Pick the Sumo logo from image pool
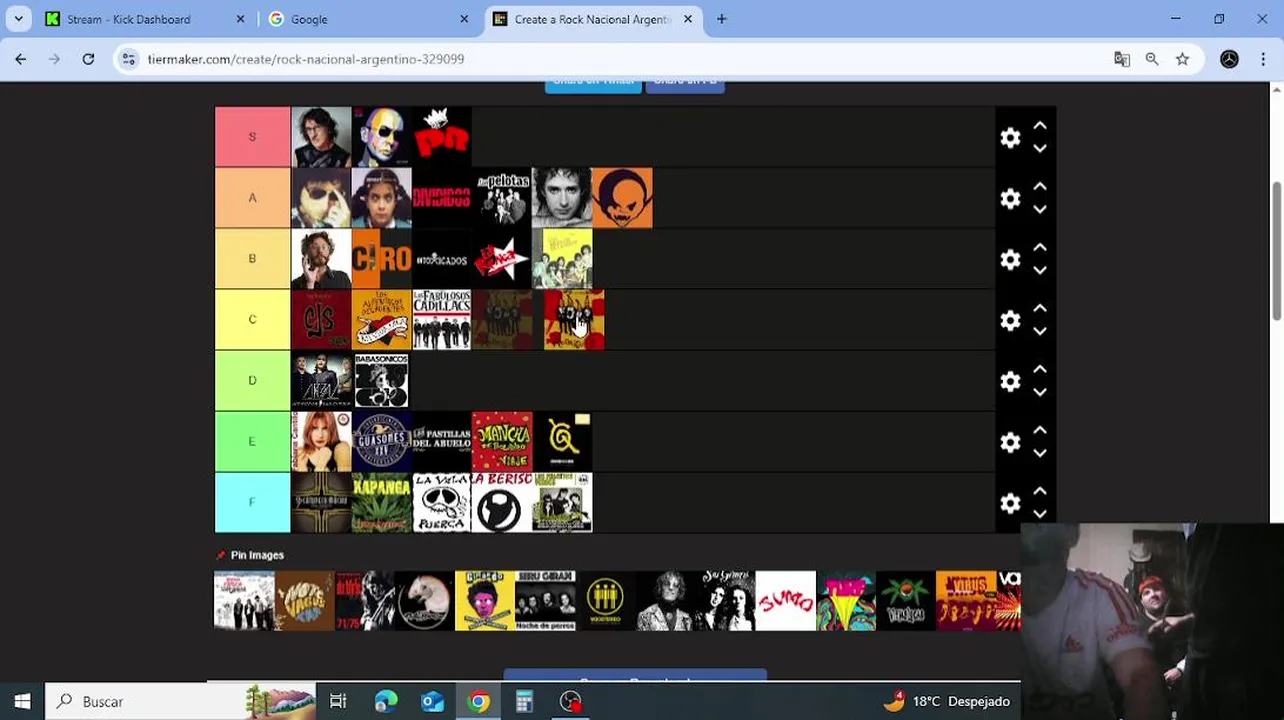 pyautogui.click(x=785, y=601)
